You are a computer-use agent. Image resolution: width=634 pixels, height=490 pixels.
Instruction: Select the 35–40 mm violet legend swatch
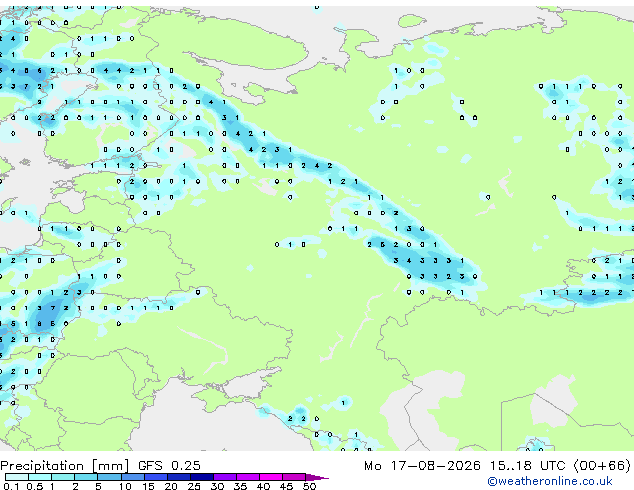coord(248,477)
